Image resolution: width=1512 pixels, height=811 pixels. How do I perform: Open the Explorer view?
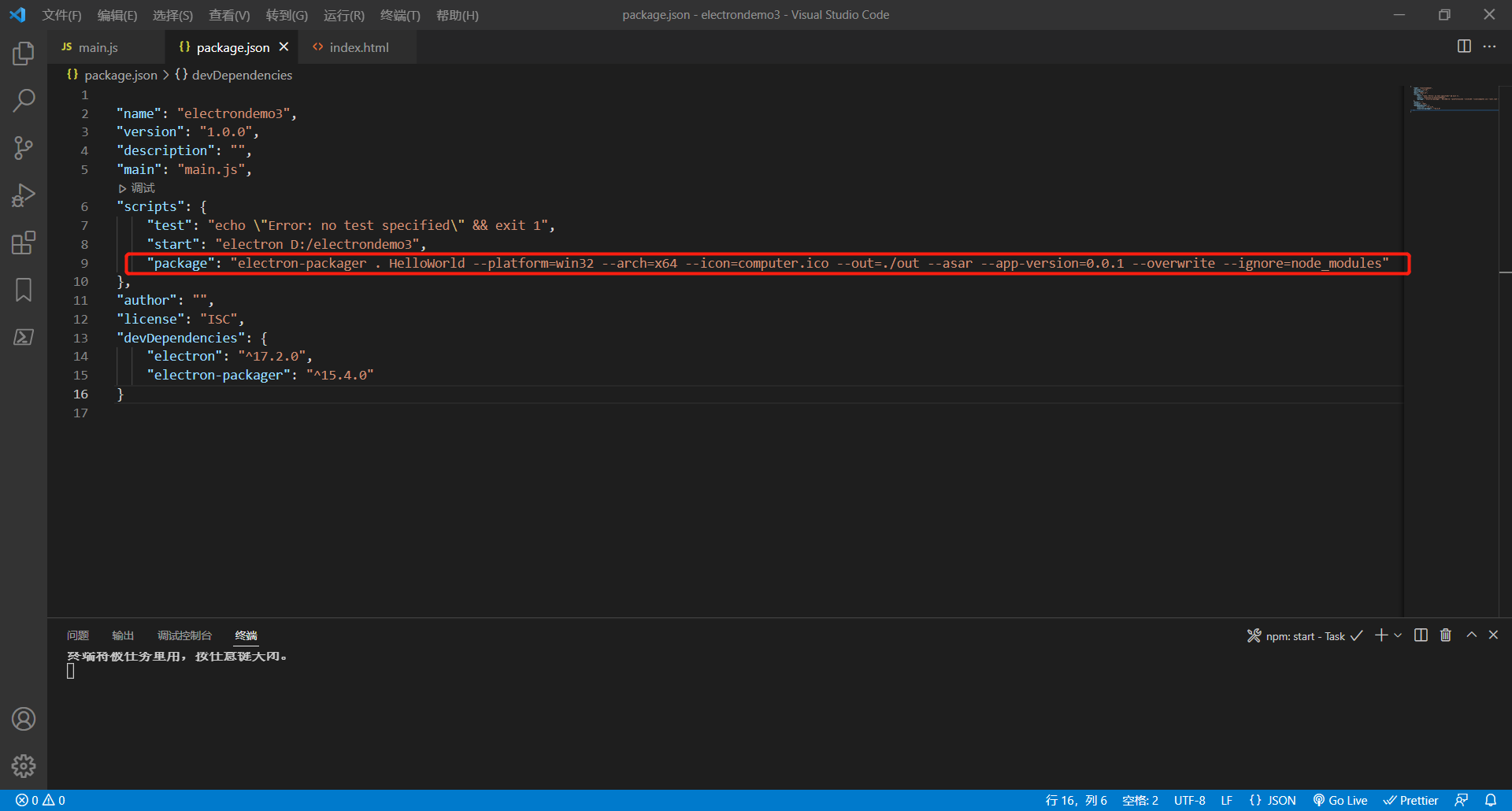pos(24,54)
